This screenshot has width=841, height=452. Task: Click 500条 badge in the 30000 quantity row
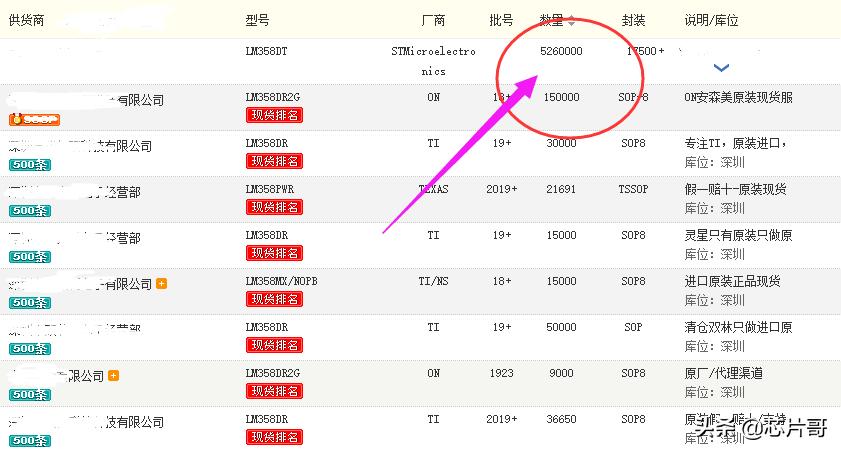tap(30, 165)
